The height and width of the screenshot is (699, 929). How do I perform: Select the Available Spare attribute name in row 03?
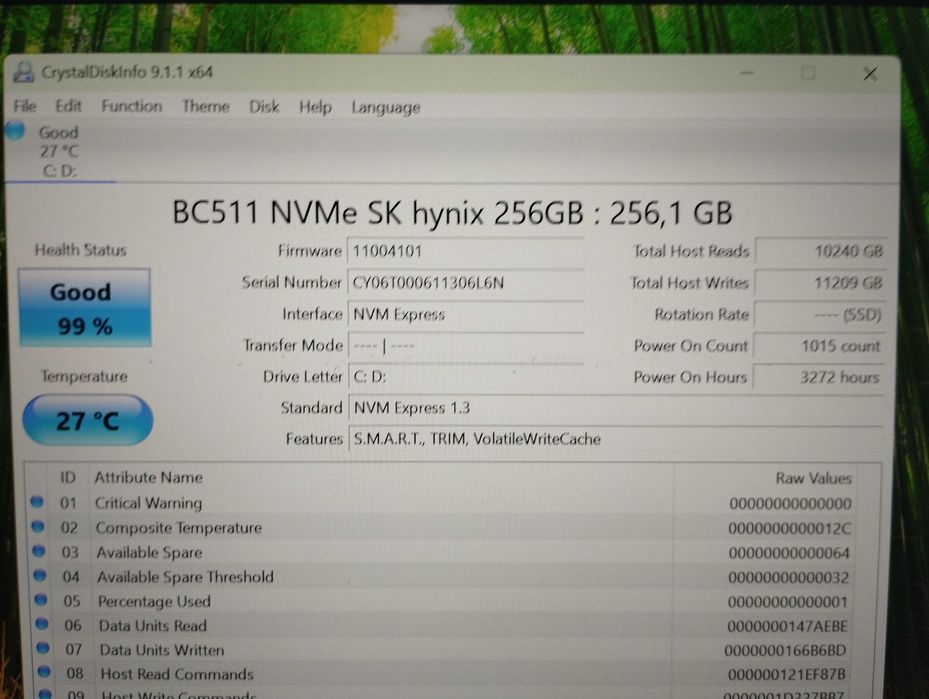pyautogui.click(x=149, y=553)
